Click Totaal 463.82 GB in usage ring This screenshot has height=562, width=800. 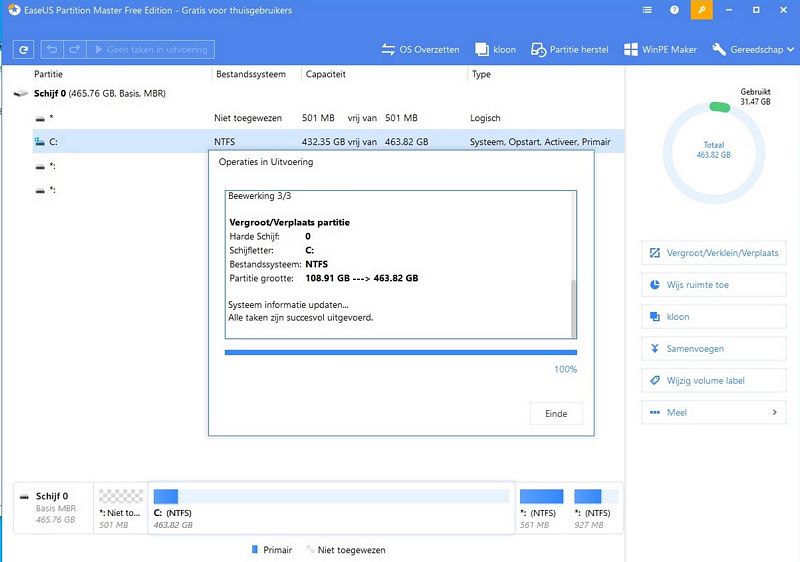(713, 150)
